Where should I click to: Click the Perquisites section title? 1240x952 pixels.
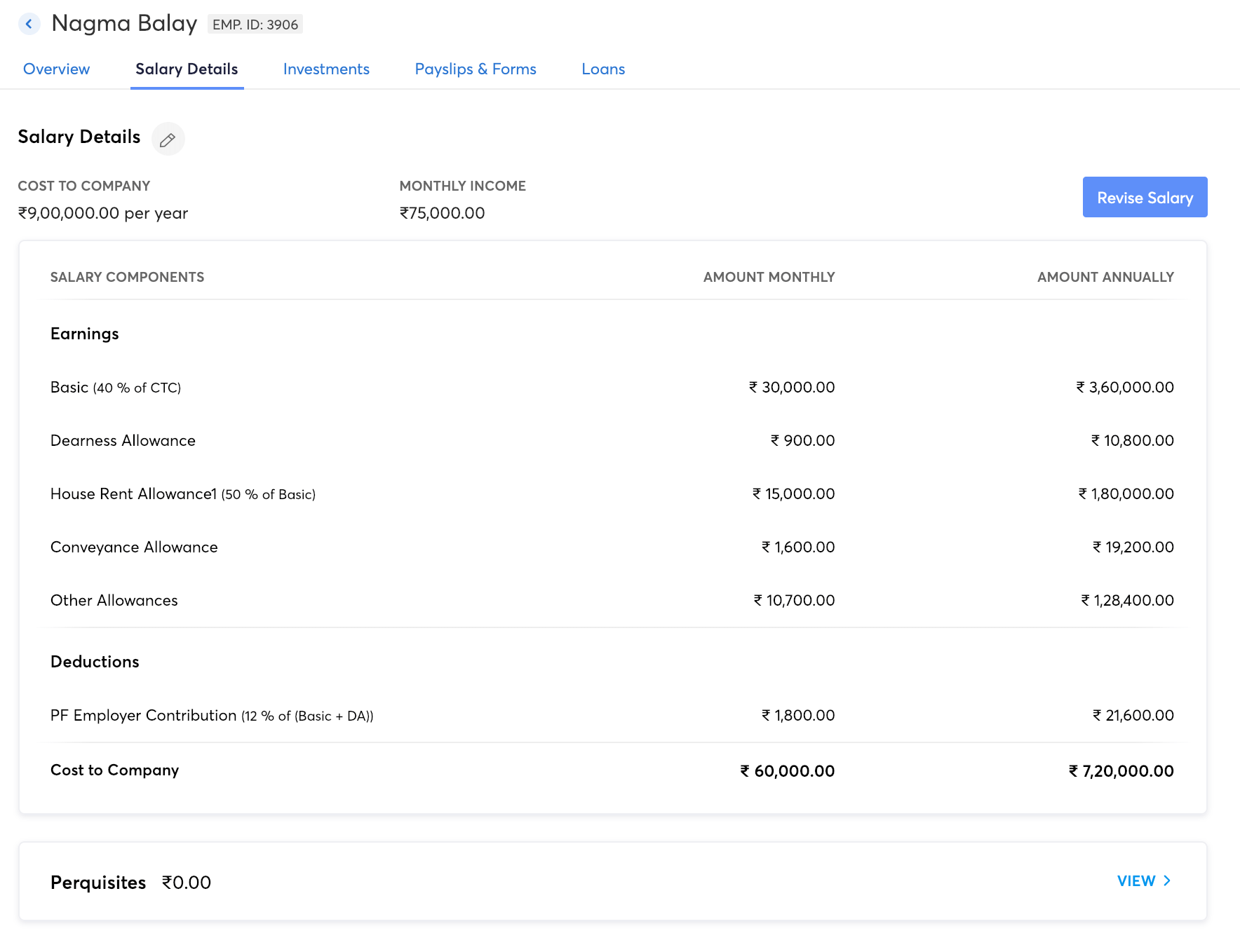[98, 882]
